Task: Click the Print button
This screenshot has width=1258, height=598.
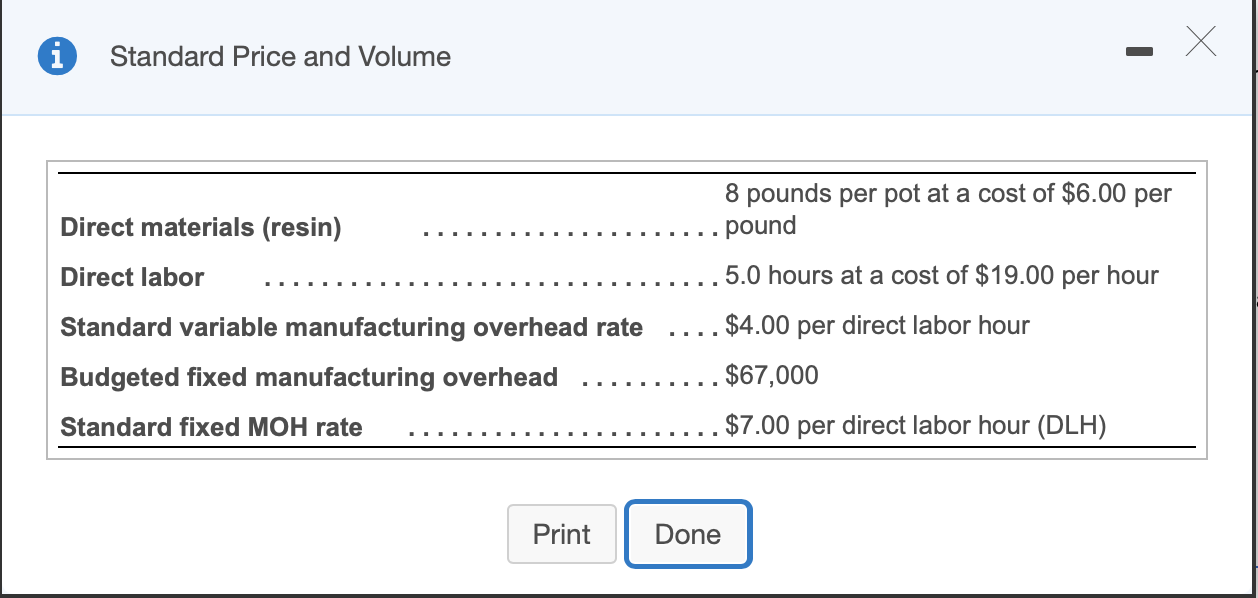Action: pyautogui.click(x=561, y=534)
